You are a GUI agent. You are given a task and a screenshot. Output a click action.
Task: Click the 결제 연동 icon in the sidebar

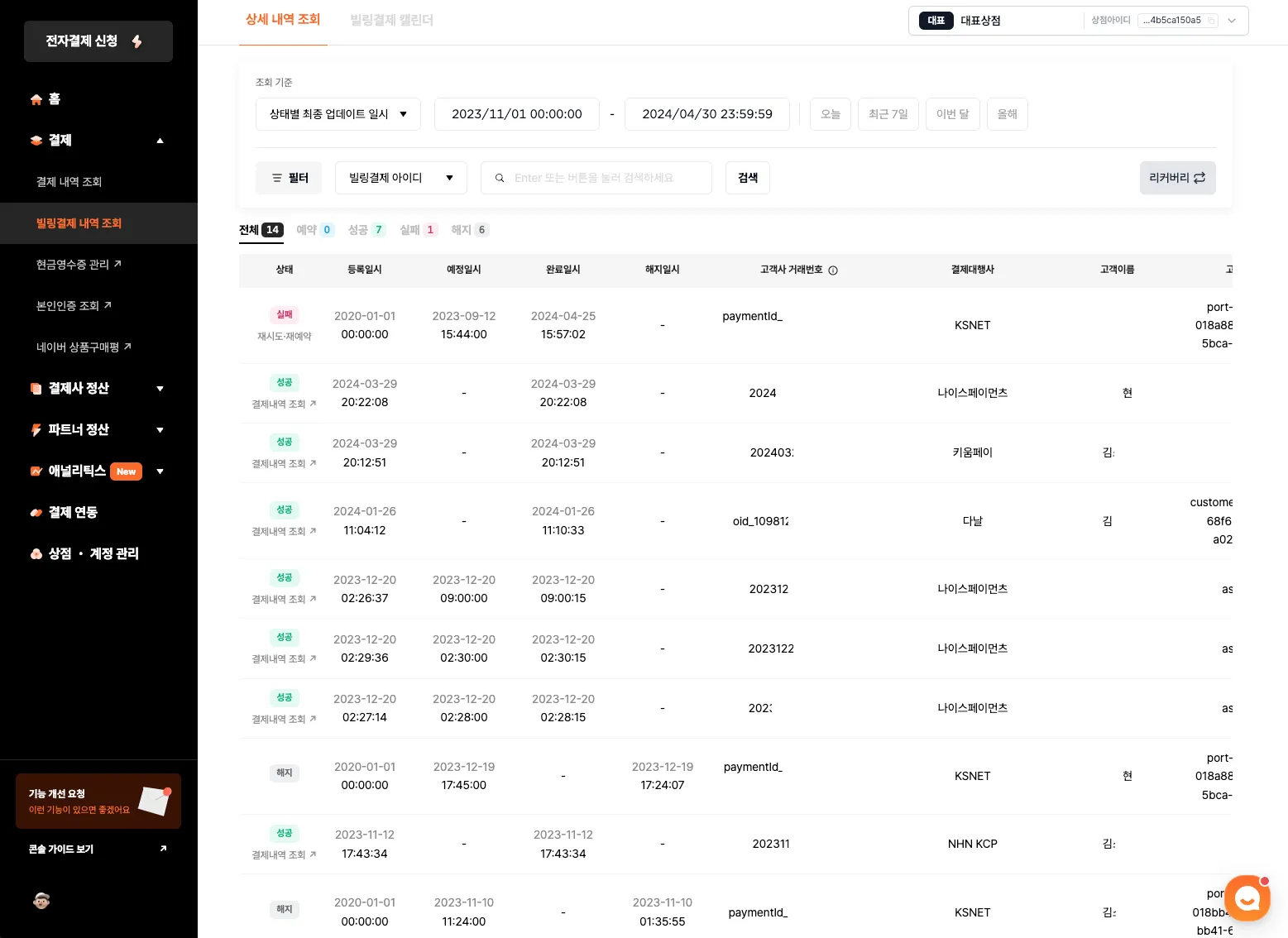pyautogui.click(x=36, y=513)
